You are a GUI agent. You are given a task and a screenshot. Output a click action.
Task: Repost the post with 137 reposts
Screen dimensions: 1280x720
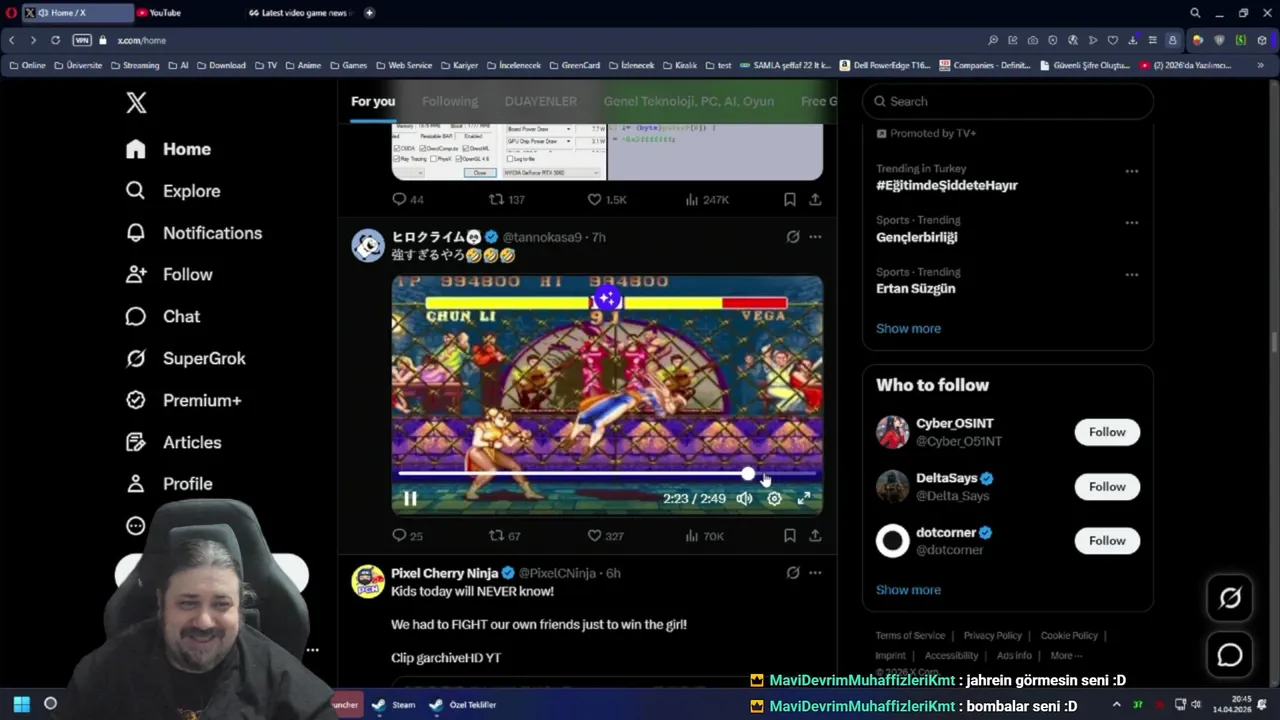[x=506, y=200]
